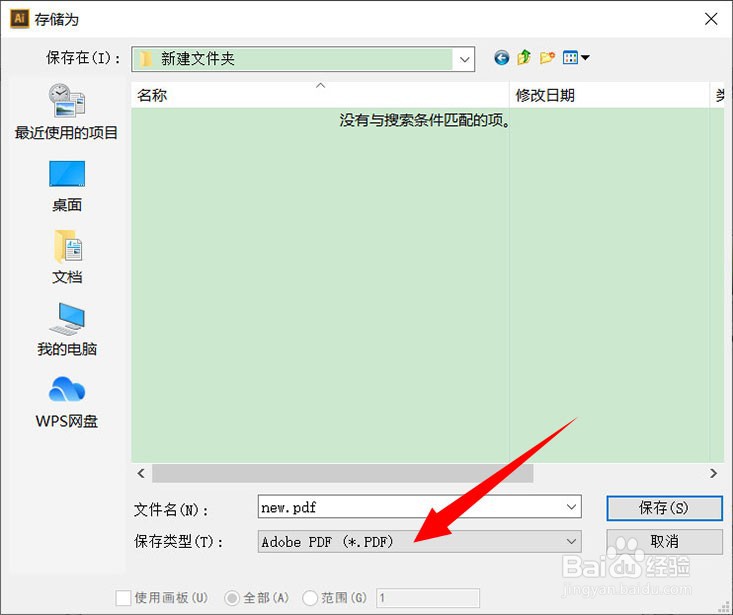Click the 取消 button
Image resolution: width=733 pixels, height=615 pixels.
click(664, 542)
